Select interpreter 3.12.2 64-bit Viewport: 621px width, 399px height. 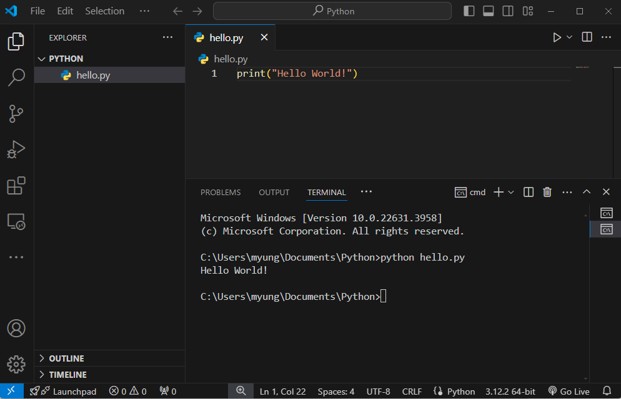[x=510, y=391]
